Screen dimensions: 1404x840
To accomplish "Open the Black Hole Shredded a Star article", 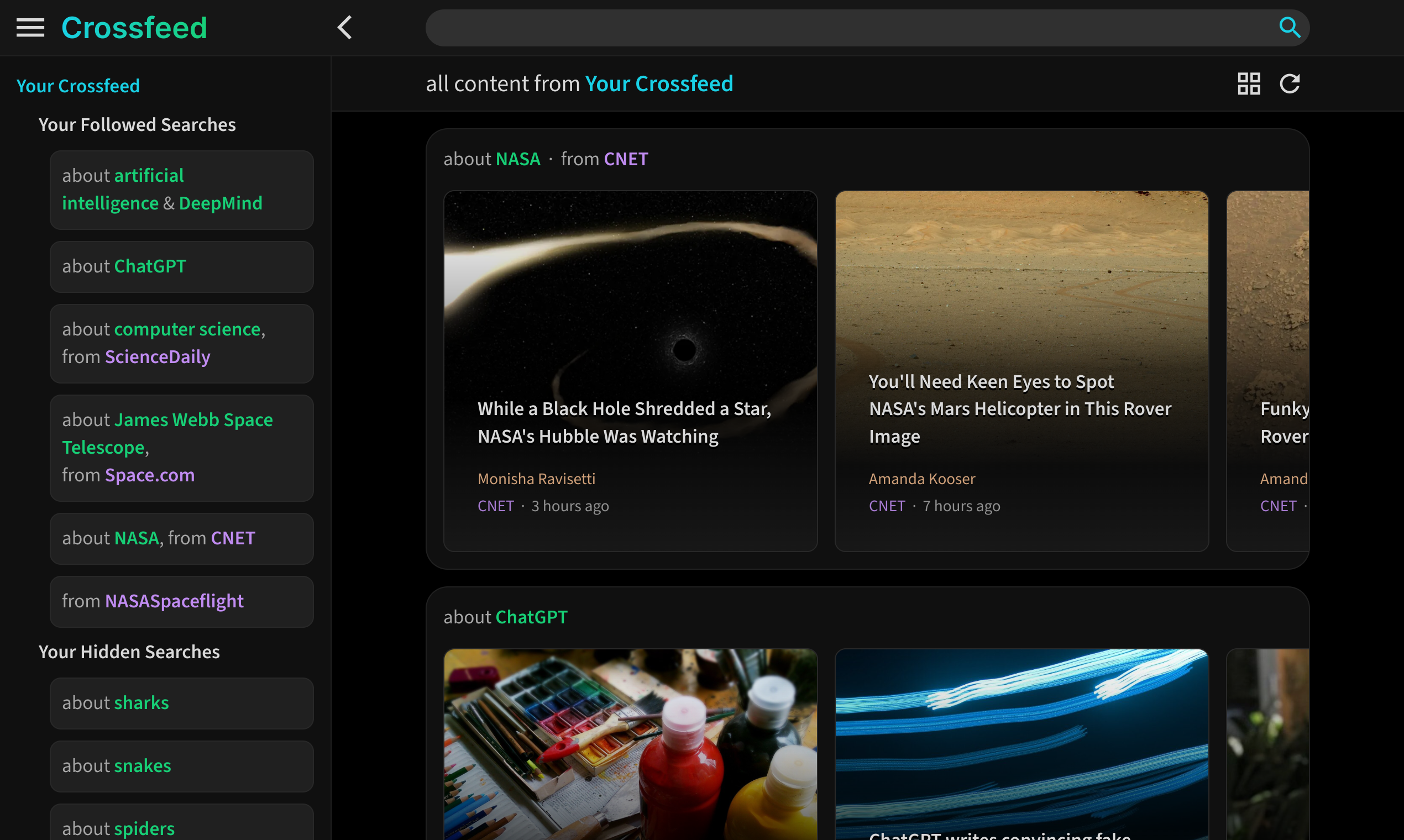I will (x=625, y=422).
